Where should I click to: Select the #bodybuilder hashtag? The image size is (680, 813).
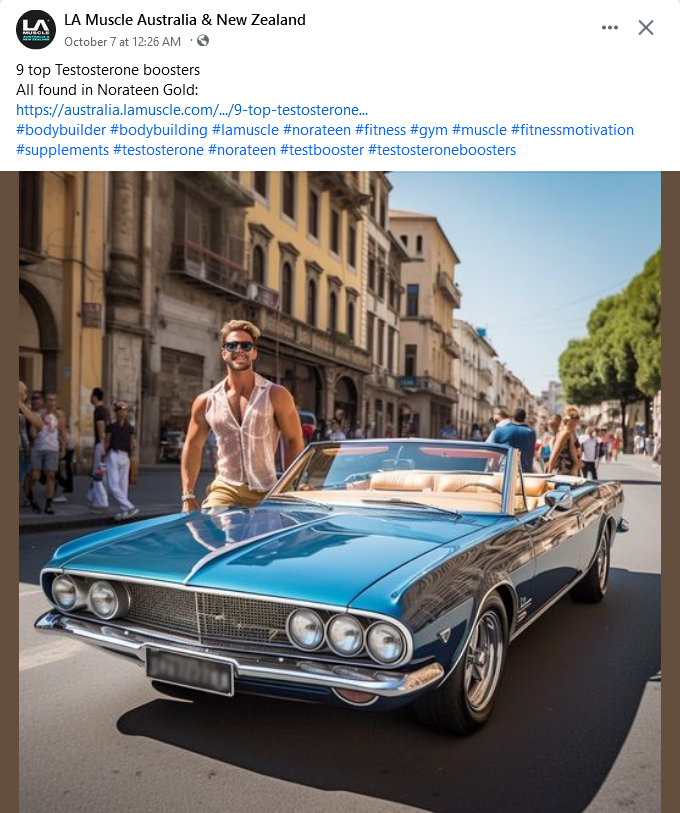61,130
